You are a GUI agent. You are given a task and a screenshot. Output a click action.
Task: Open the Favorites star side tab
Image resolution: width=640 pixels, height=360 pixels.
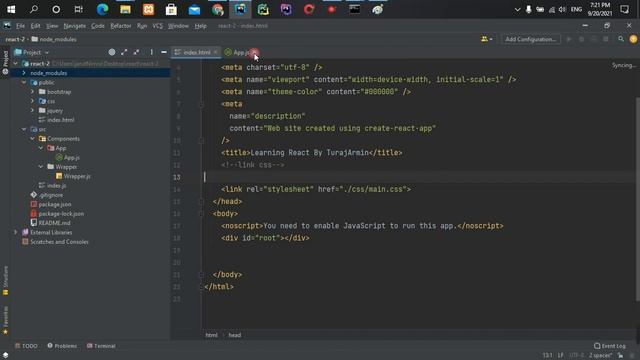point(5,320)
